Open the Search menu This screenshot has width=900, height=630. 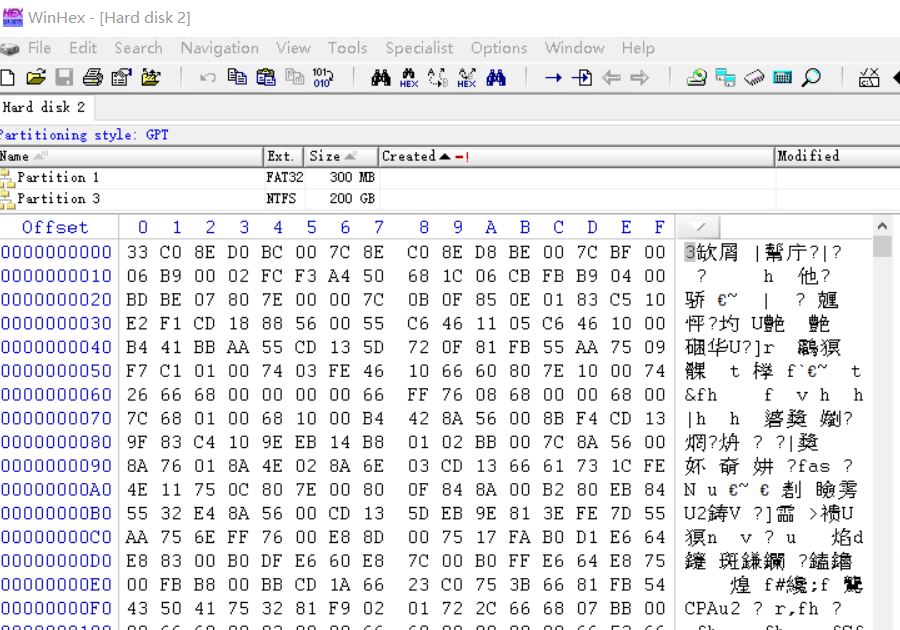click(x=138, y=48)
